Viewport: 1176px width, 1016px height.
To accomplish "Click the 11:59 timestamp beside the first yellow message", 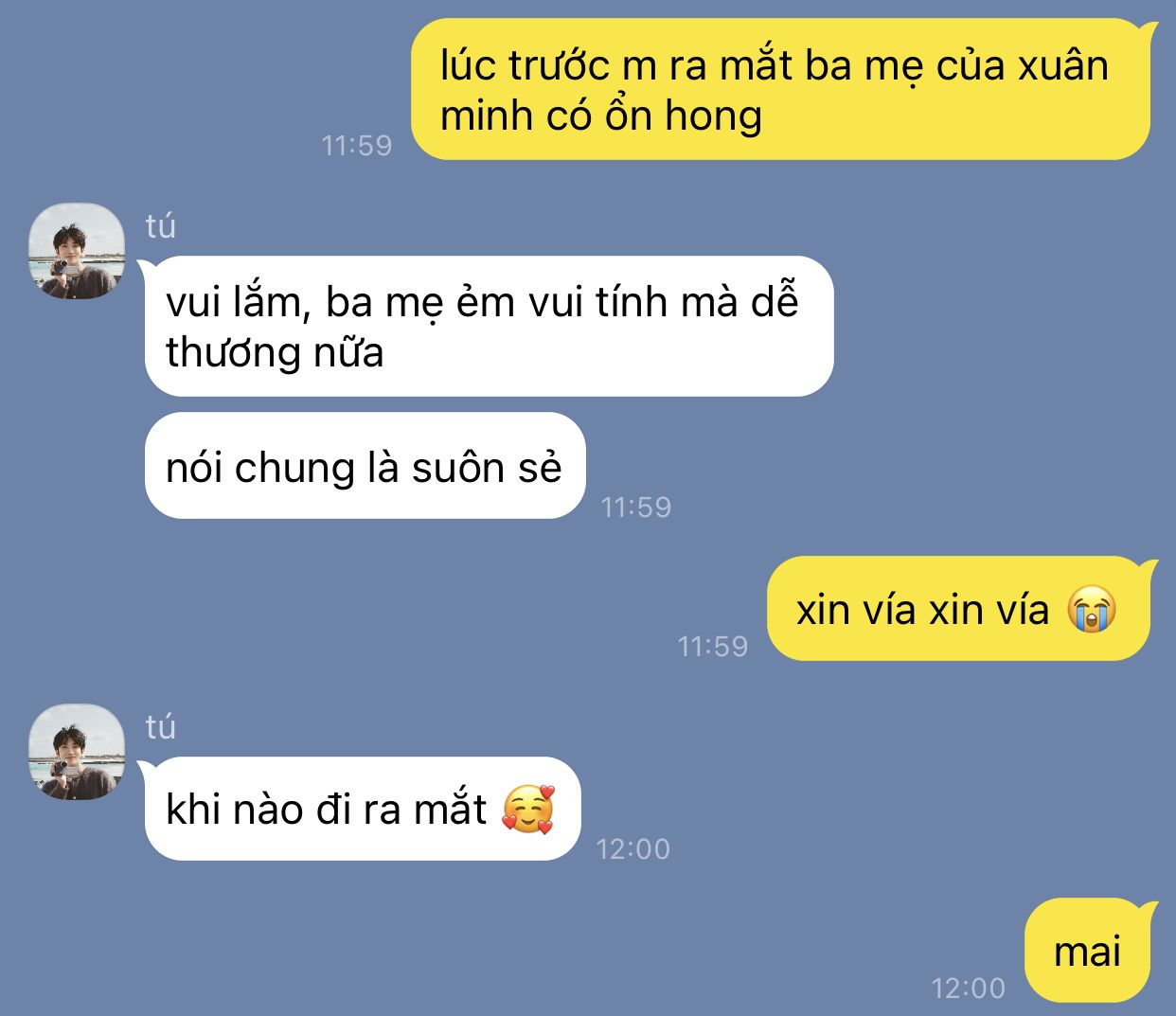I will tap(357, 145).
